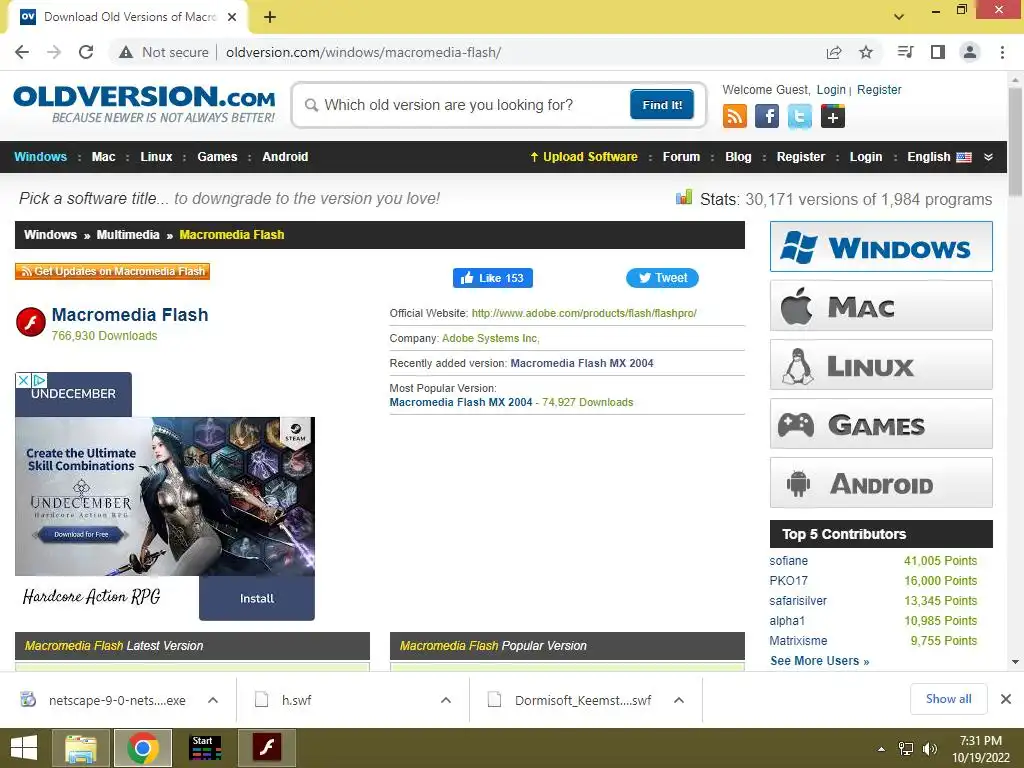This screenshot has width=1024, height=768.
Task: Click the Like 153 button
Action: 493,278
